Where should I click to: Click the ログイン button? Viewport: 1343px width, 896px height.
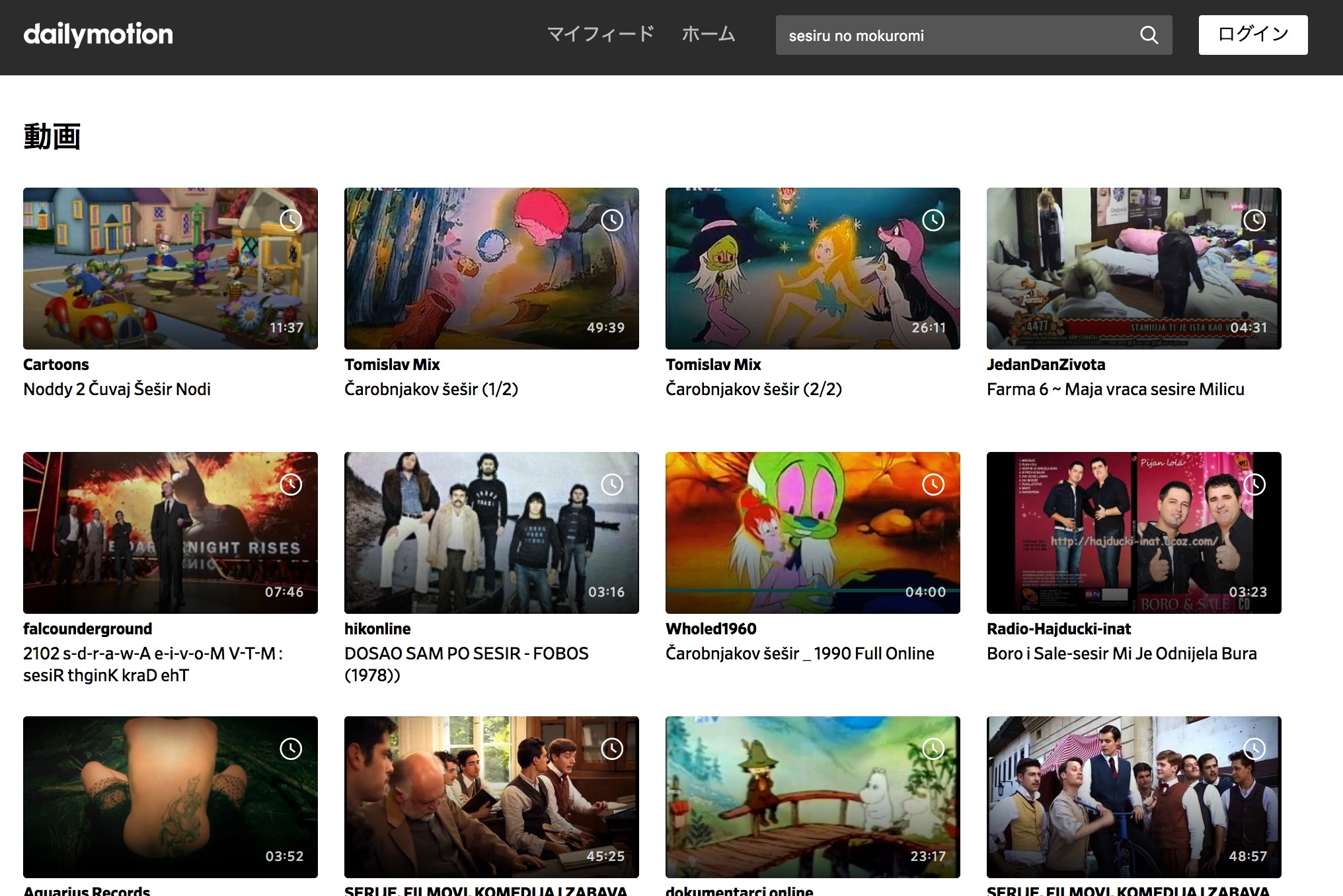click(x=1253, y=35)
